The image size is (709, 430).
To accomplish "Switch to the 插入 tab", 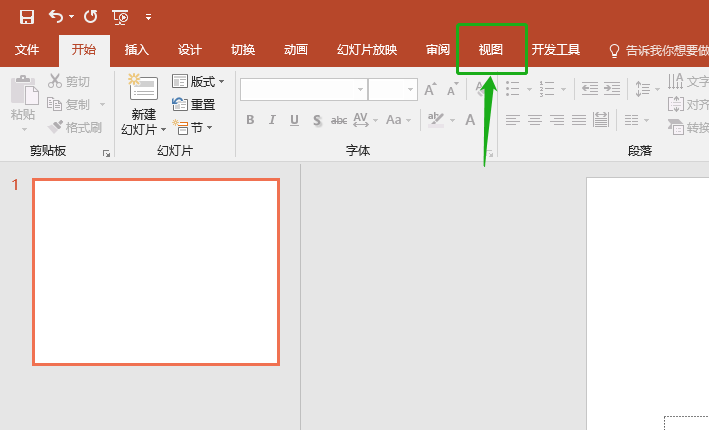I will (x=137, y=49).
